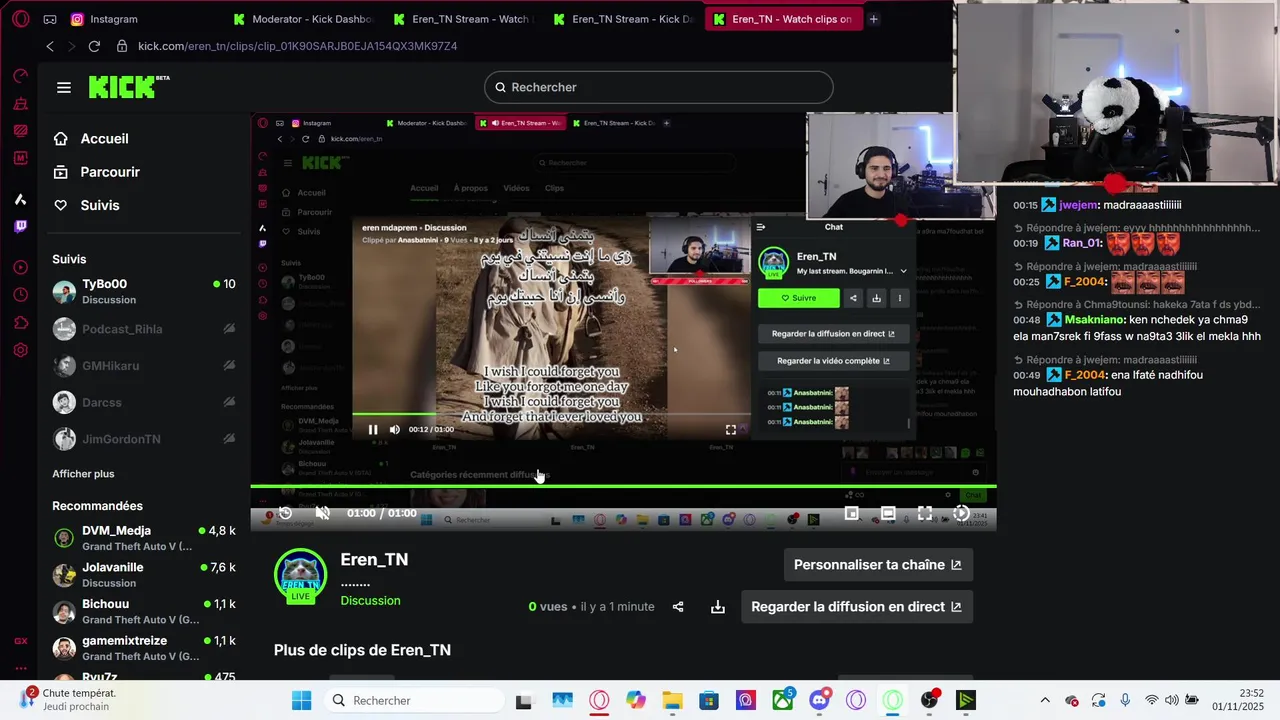
Task: Open TyBo00 followed channel
Action: 144,291
